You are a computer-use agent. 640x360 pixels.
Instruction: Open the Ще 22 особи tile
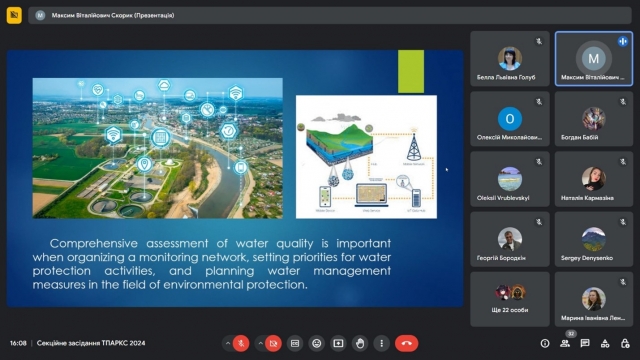tap(510, 299)
